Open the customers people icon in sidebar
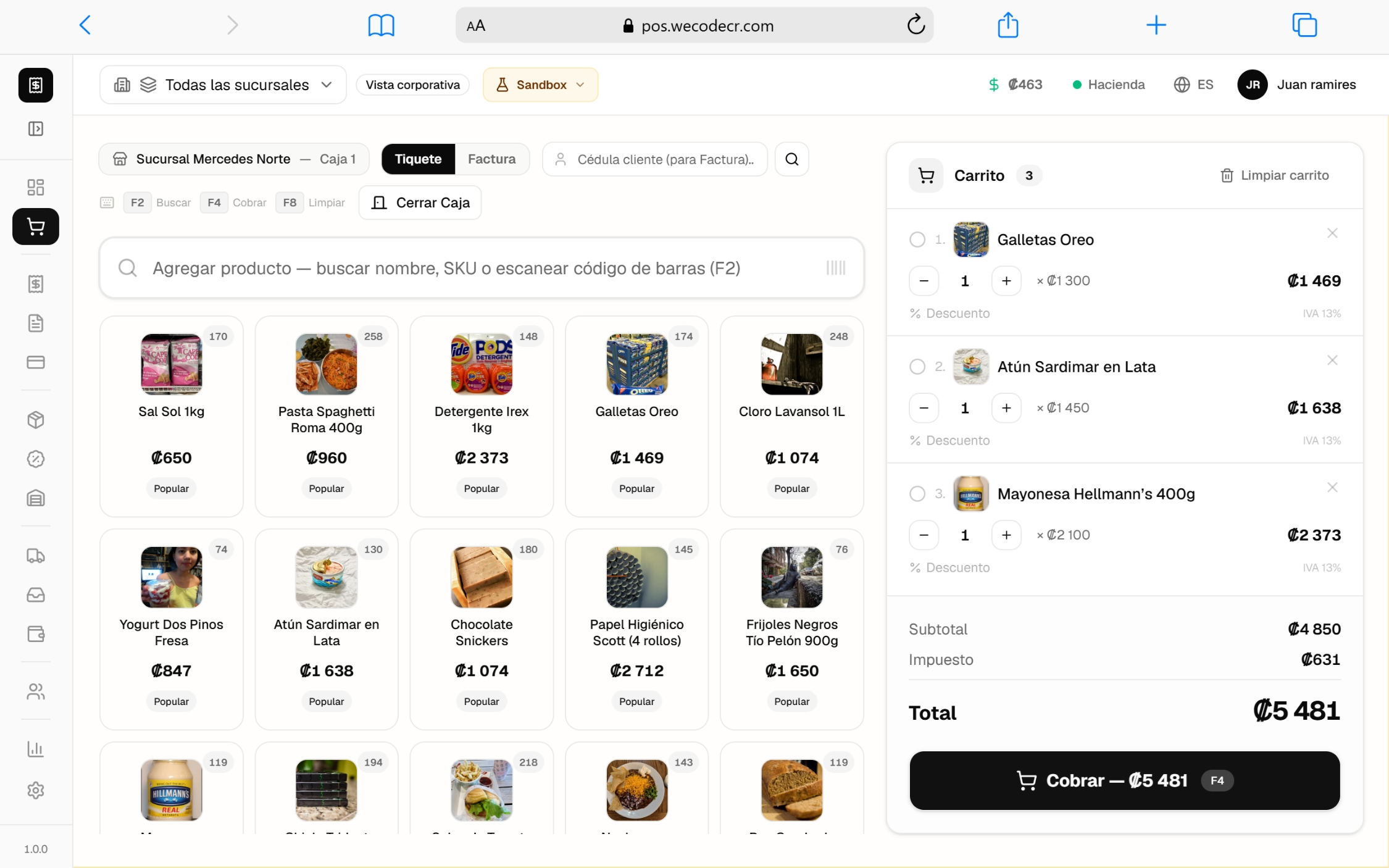This screenshot has width=1389, height=868. coord(36,691)
